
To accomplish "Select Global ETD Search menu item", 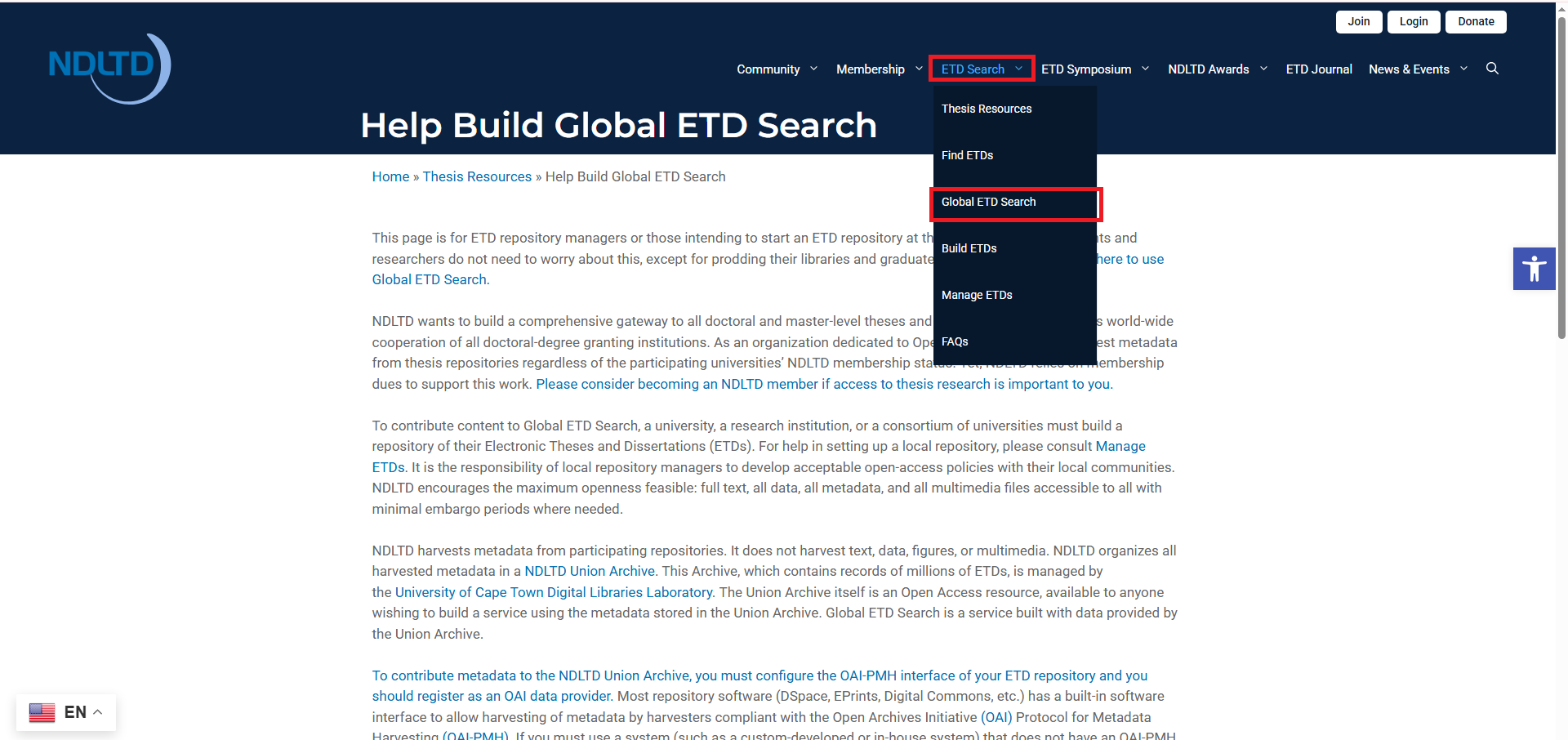I will click(x=988, y=202).
